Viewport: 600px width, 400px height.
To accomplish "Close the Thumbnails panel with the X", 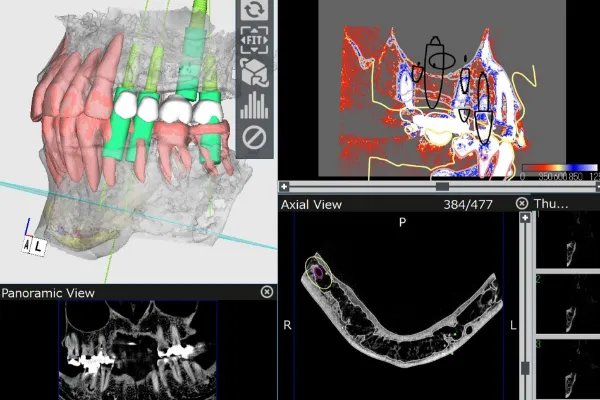I will tap(522, 203).
